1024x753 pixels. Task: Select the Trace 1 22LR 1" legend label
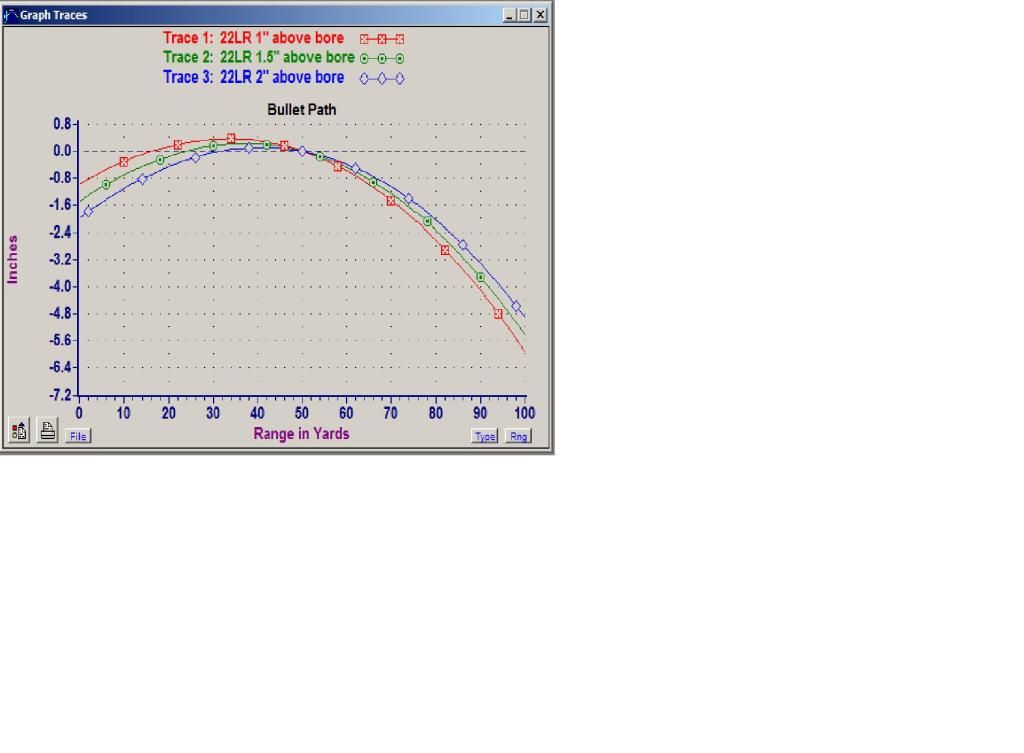point(253,38)
